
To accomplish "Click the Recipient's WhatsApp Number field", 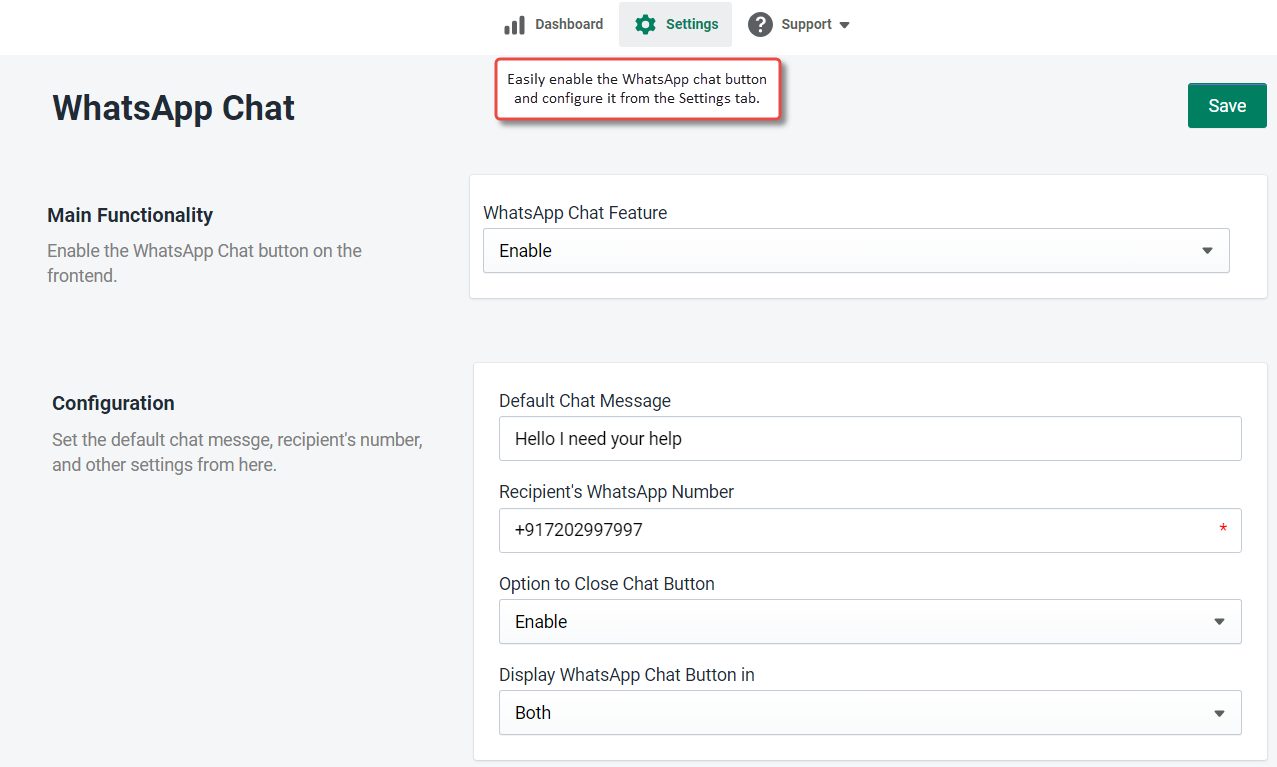I will 870,530.
